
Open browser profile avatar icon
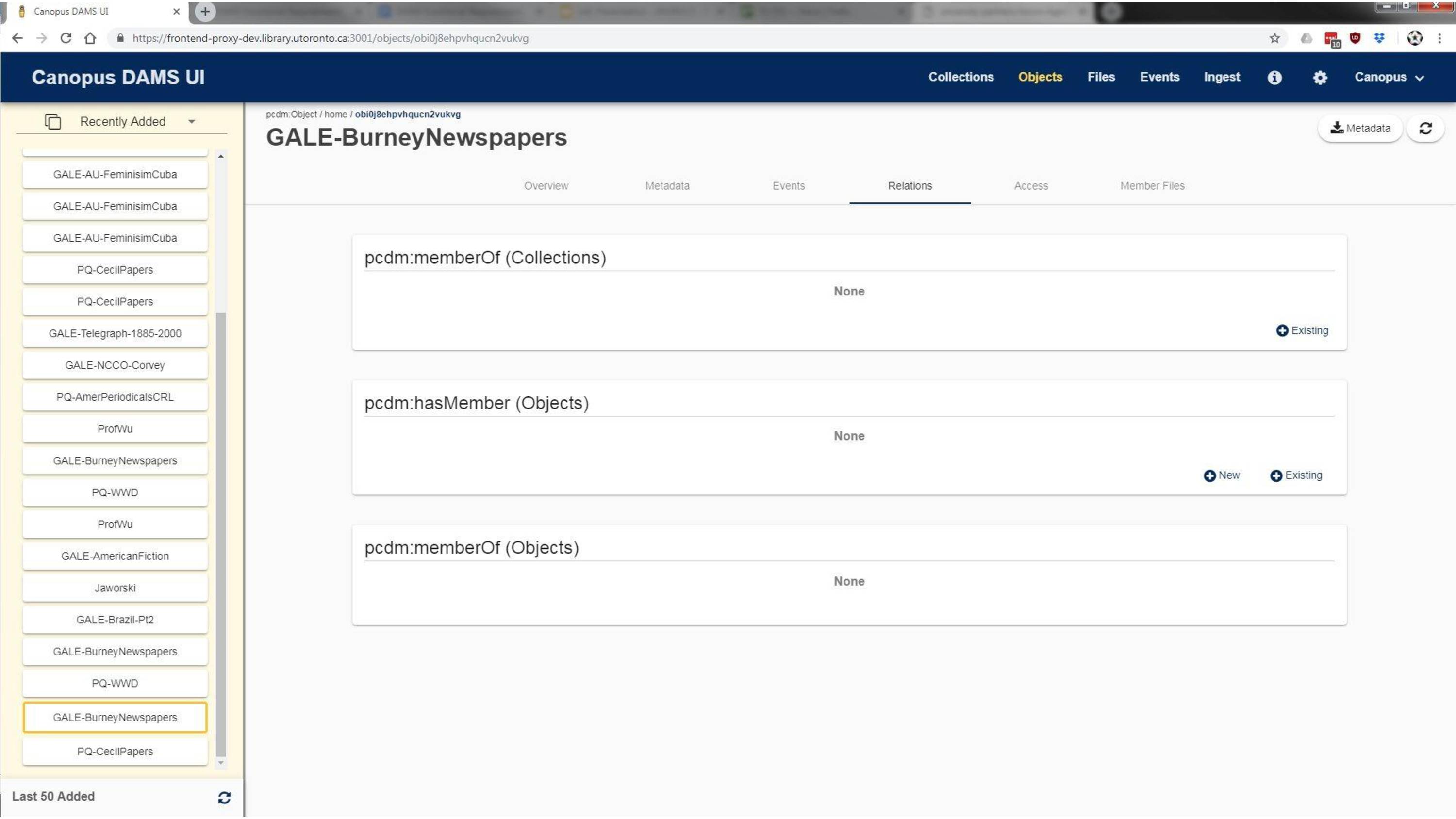click(x=1415, y=38)
